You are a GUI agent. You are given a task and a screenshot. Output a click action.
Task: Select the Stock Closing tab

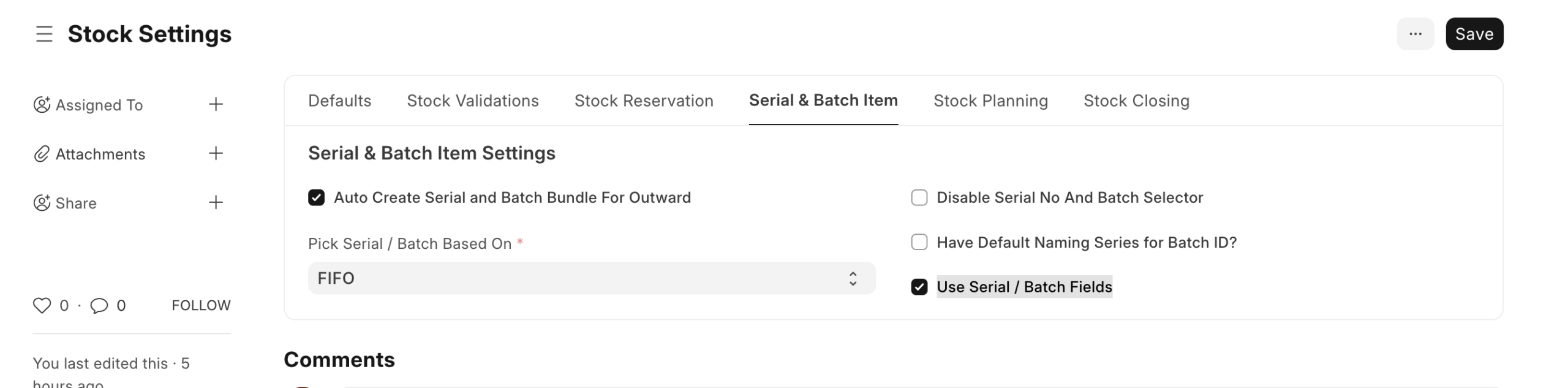1136,101
